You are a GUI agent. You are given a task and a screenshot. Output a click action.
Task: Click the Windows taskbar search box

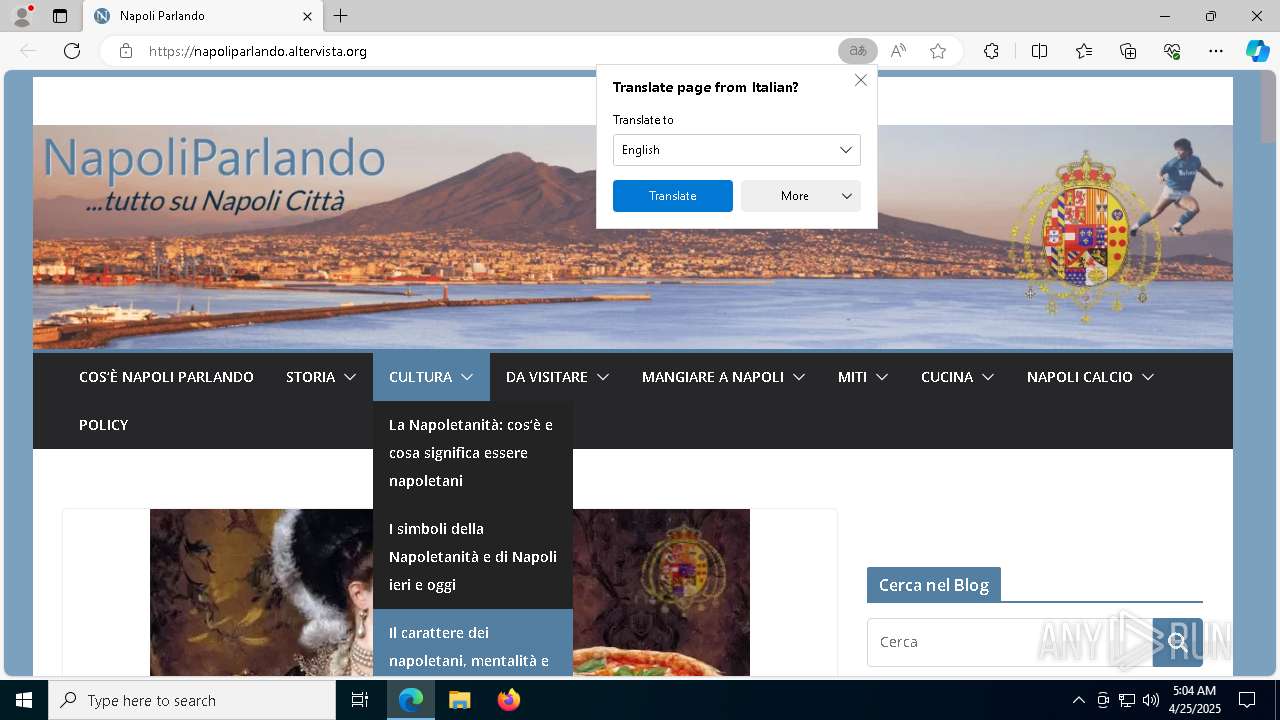[192, 700]
